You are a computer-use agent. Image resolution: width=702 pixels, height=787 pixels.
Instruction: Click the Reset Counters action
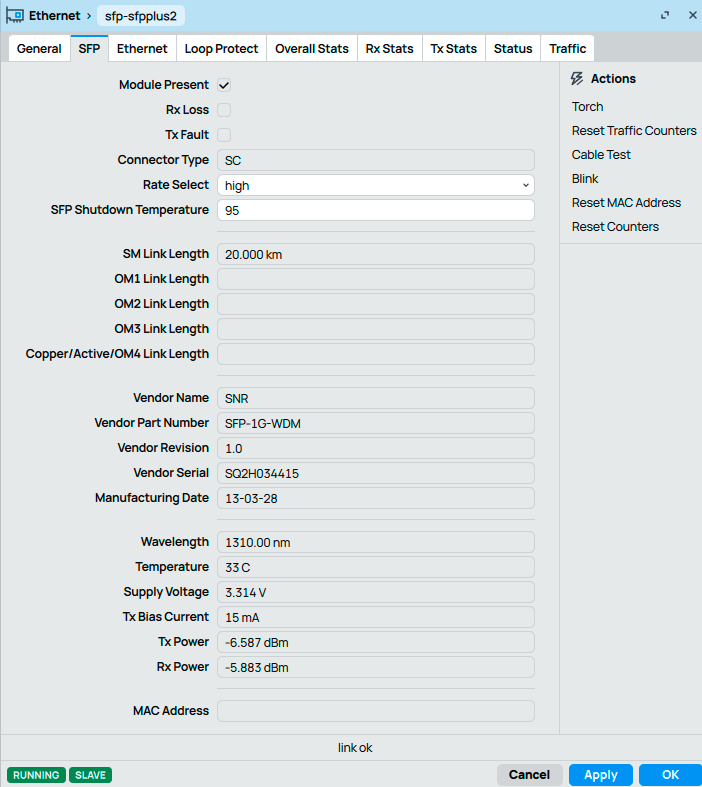click(615, 227)
